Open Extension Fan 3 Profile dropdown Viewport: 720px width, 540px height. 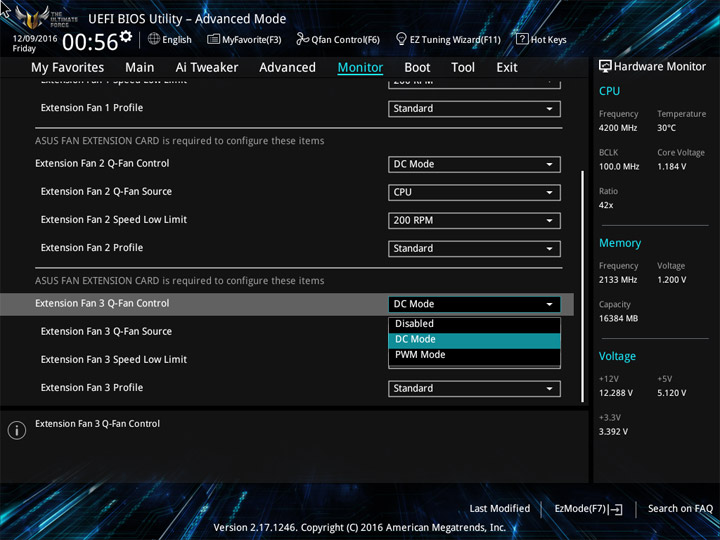click(x=474, y=388)
